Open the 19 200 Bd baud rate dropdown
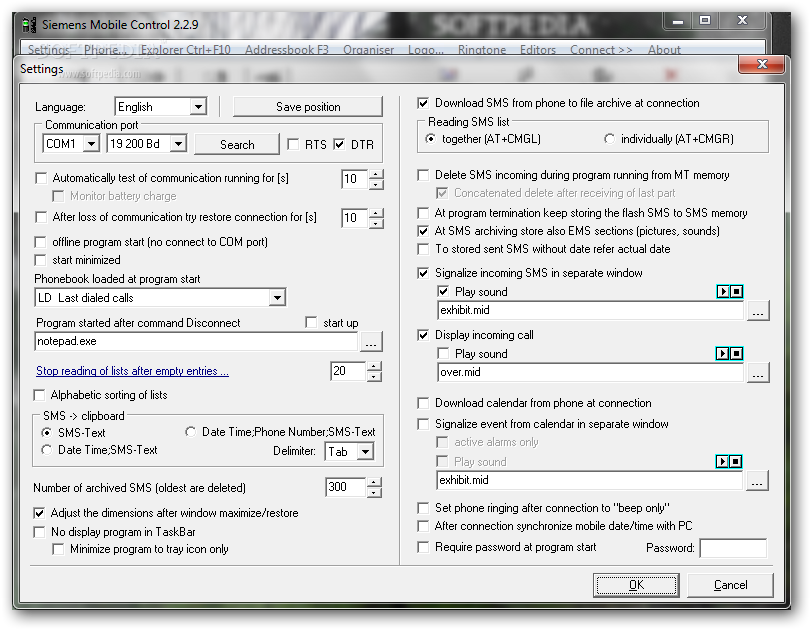 (x=178, y=143)
